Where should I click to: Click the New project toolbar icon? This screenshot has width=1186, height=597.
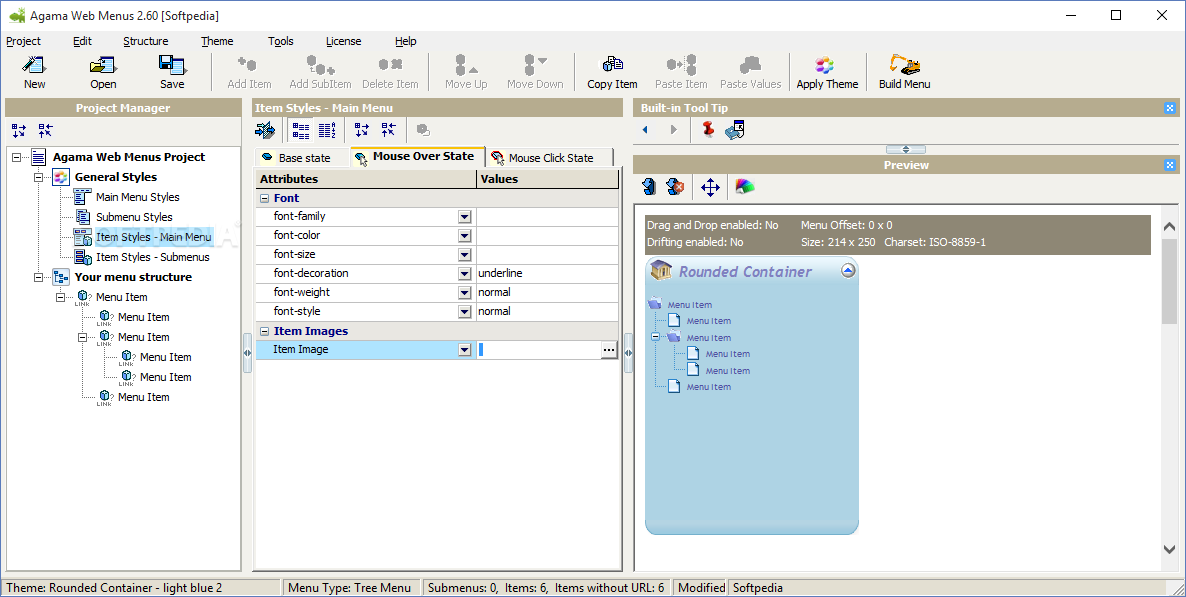coord(34,65)
